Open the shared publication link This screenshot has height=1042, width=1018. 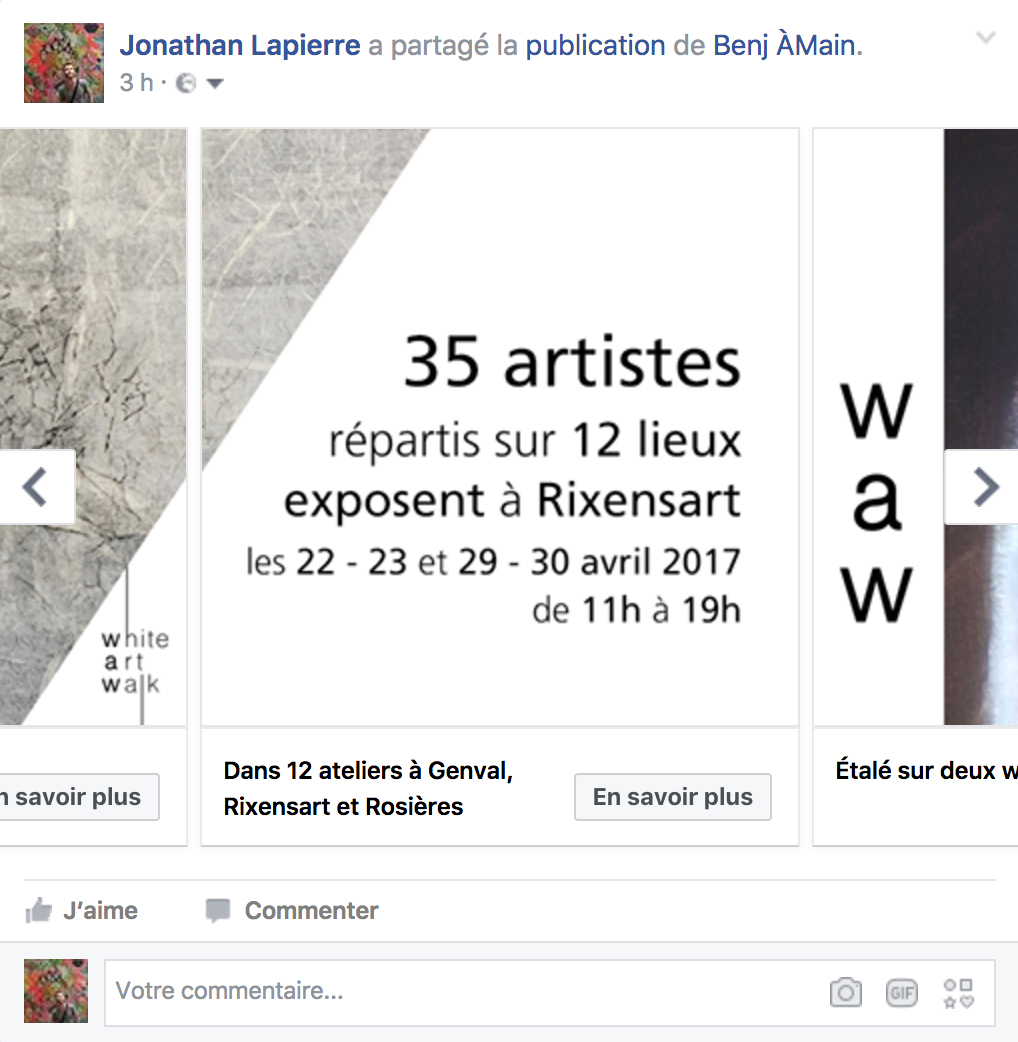pyautogui.click(x=595, y=46)
